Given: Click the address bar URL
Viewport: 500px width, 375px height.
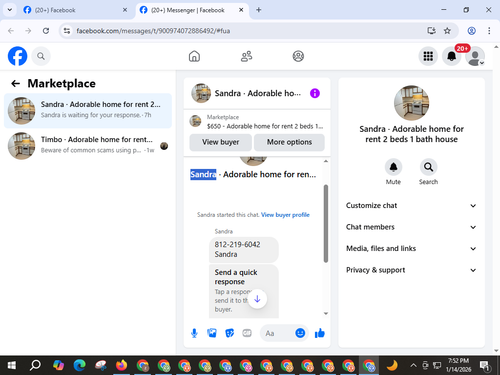Looking at the screenshot, I should click(153, 31).
